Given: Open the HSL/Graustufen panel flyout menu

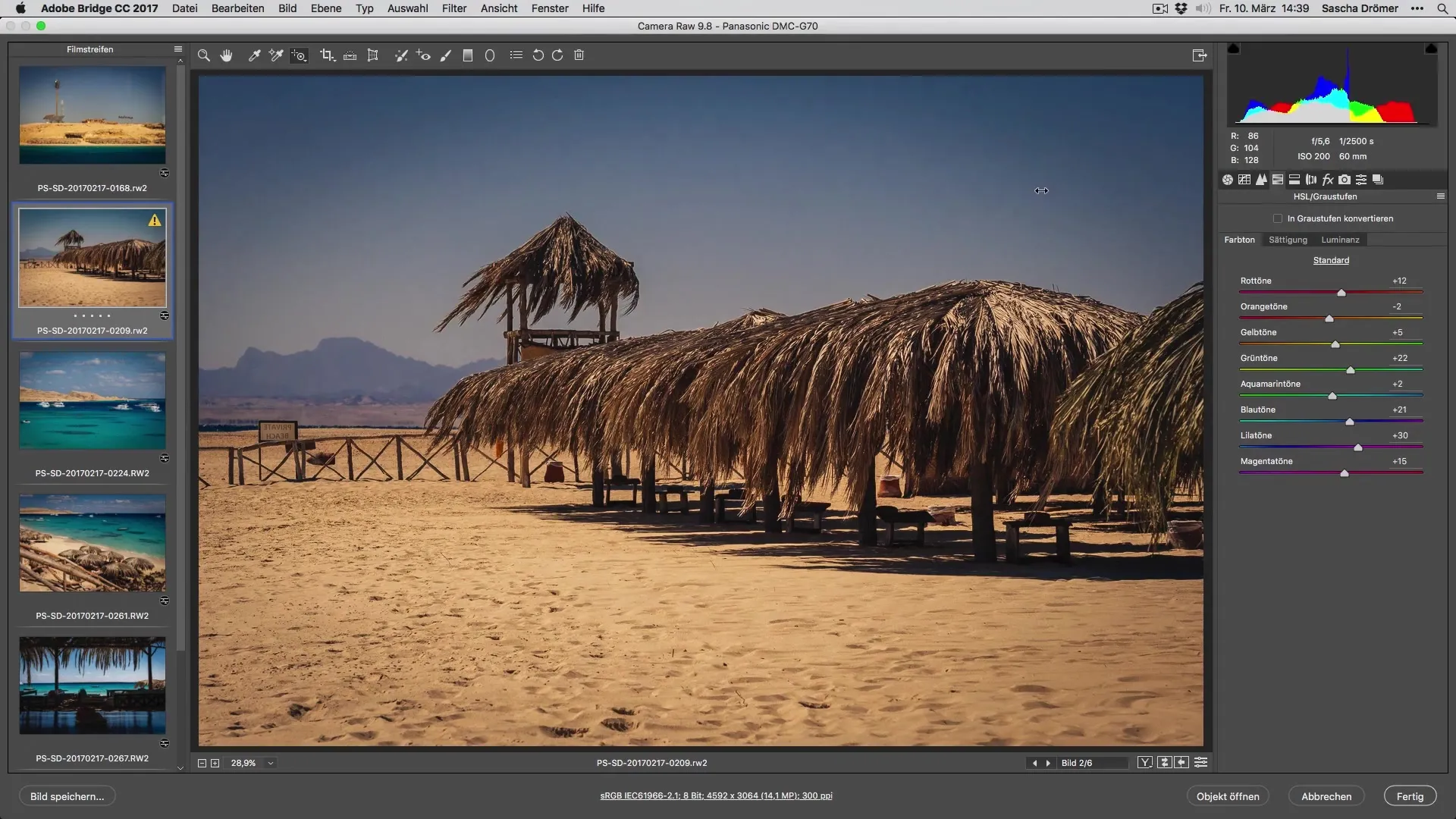Looking at the screenshot, I should 1441,196.
